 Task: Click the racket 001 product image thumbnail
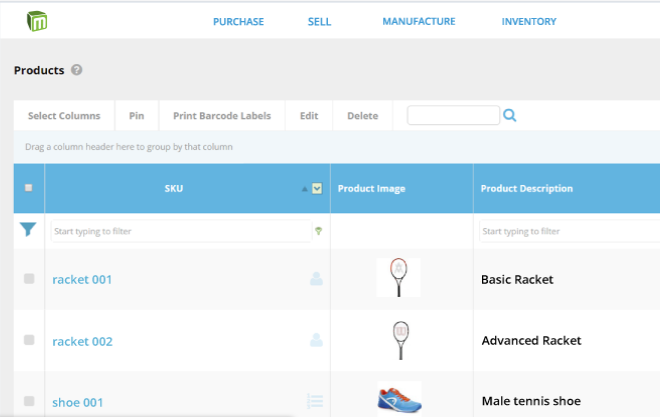point(398,277)
